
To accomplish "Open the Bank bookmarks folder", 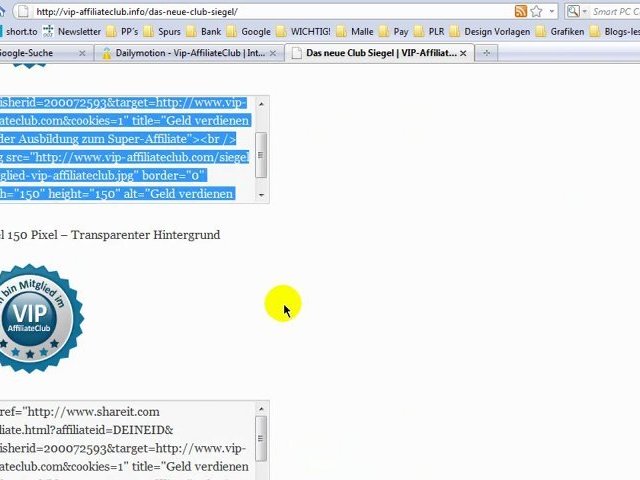I will (203, 32).
